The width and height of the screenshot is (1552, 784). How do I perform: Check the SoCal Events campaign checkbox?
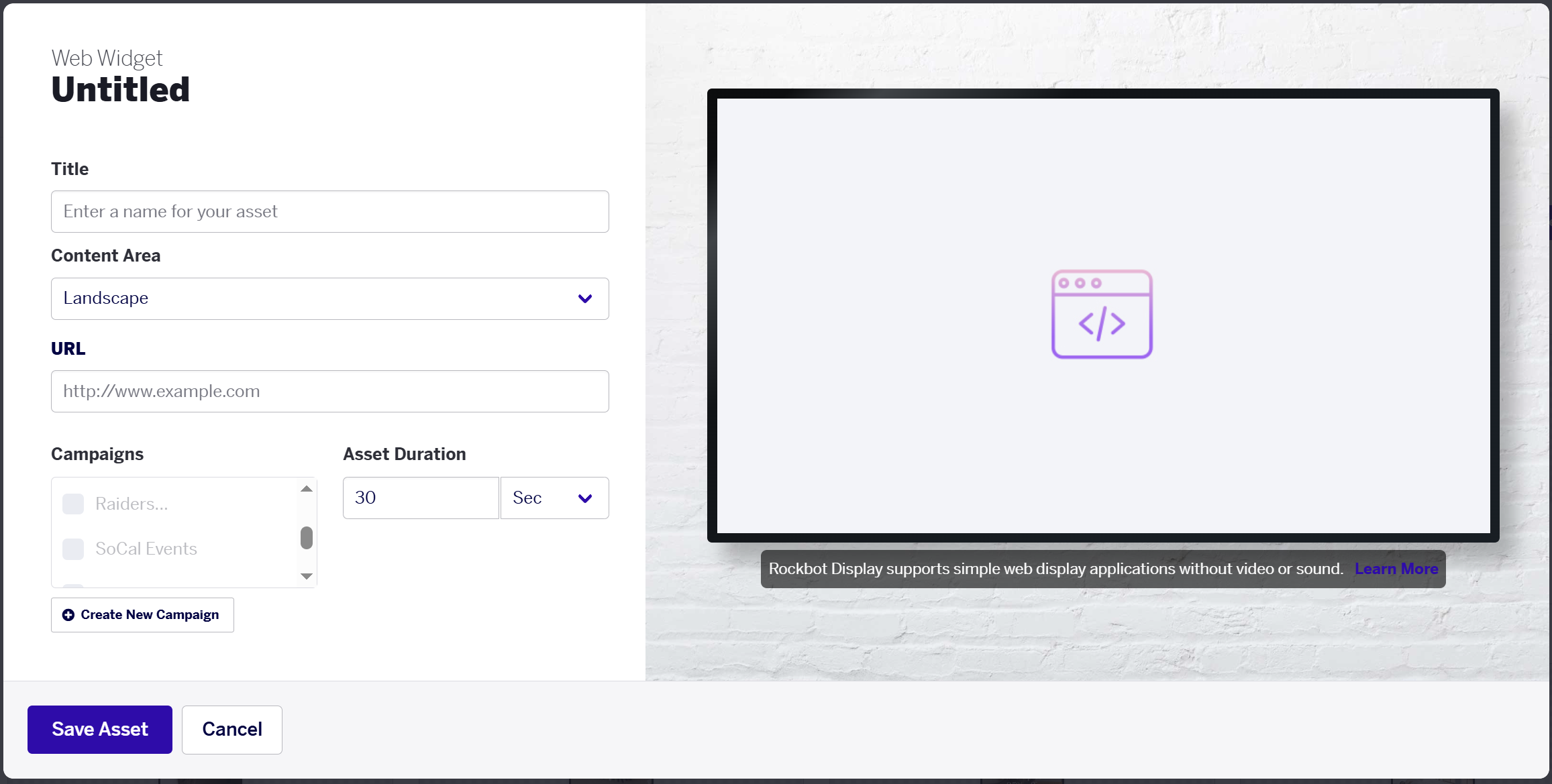click(x=73, y=549)
